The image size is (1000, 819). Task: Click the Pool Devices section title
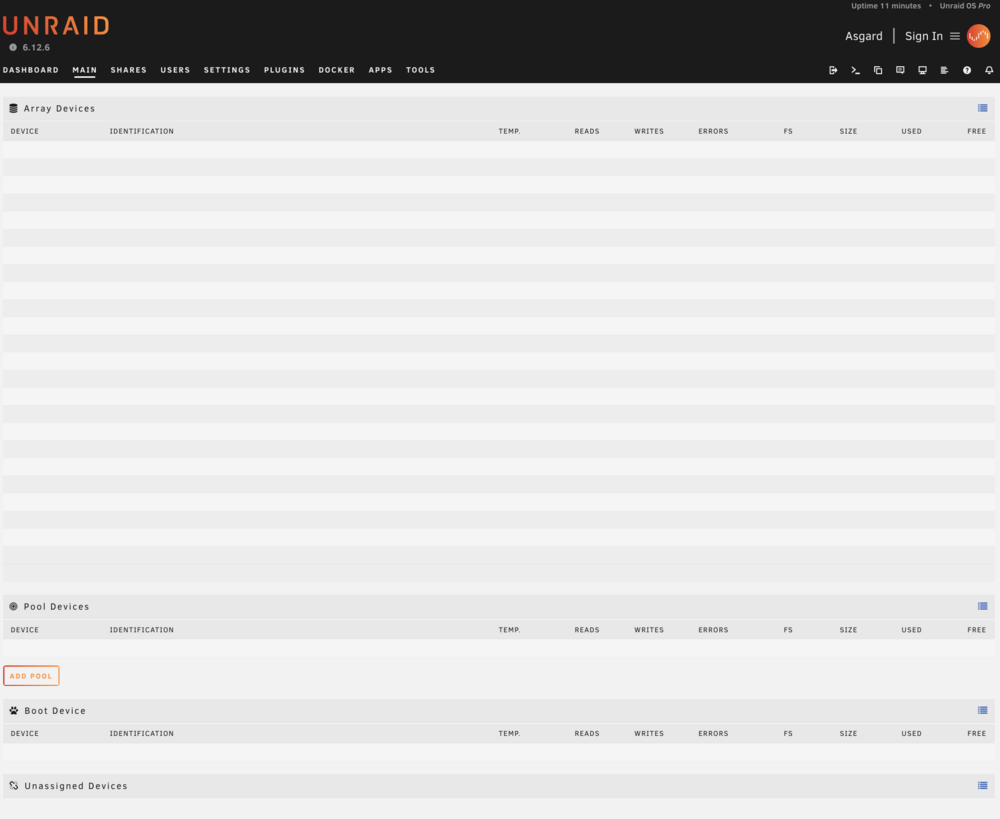(57, 607)
